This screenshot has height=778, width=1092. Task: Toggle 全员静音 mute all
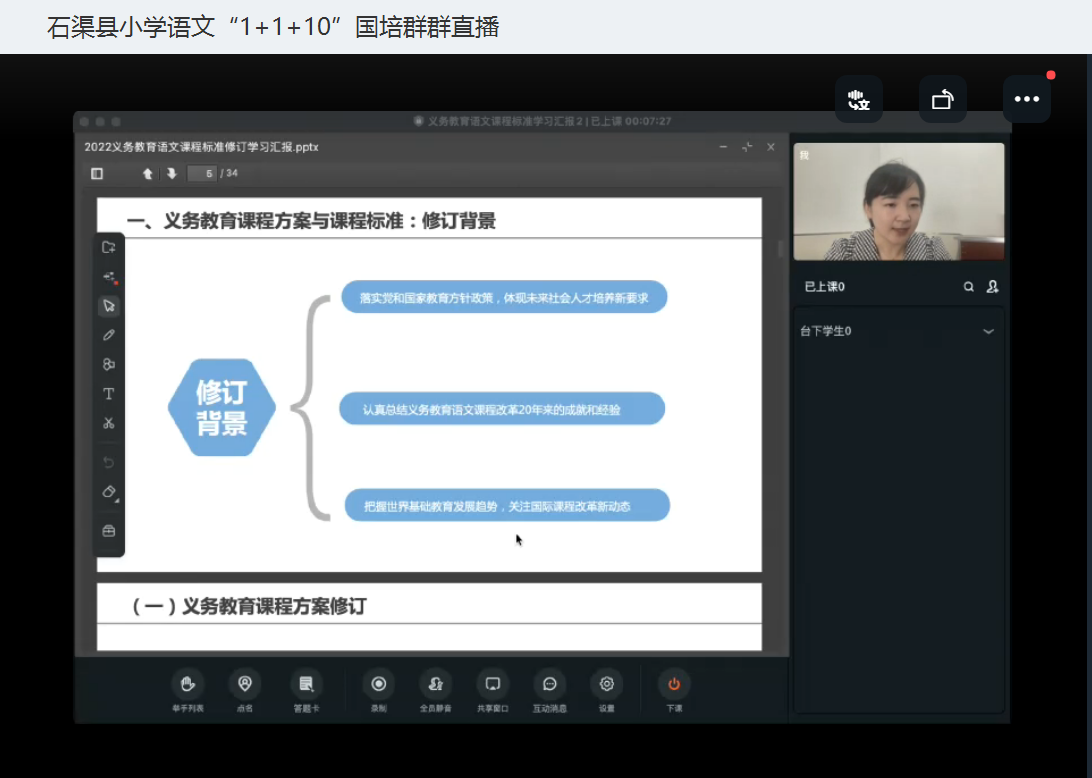pyautogui.click(x=435, y=684)
